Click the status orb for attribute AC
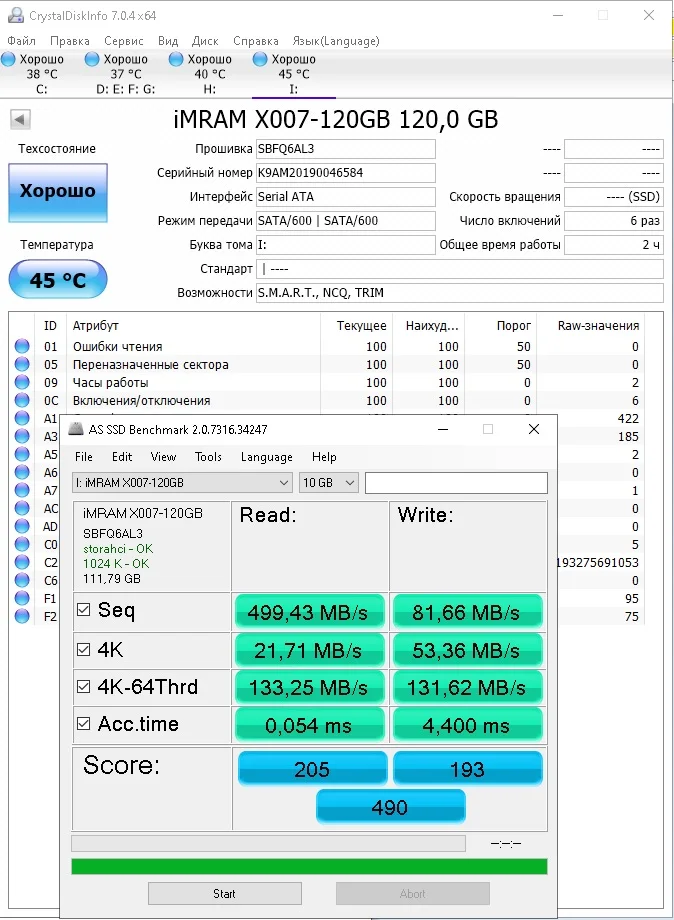 22,508
